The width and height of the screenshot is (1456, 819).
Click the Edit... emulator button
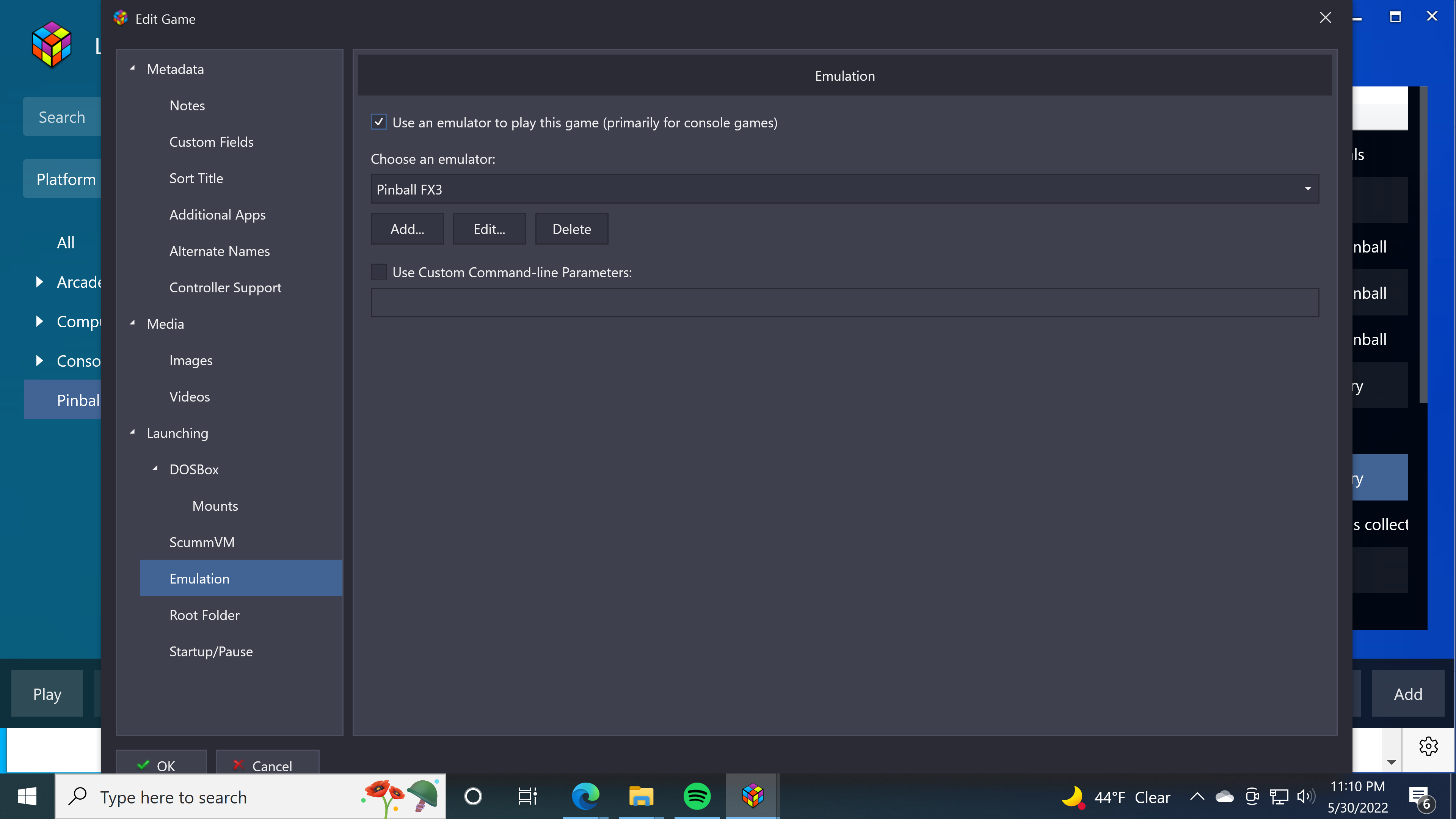(490, 229)
